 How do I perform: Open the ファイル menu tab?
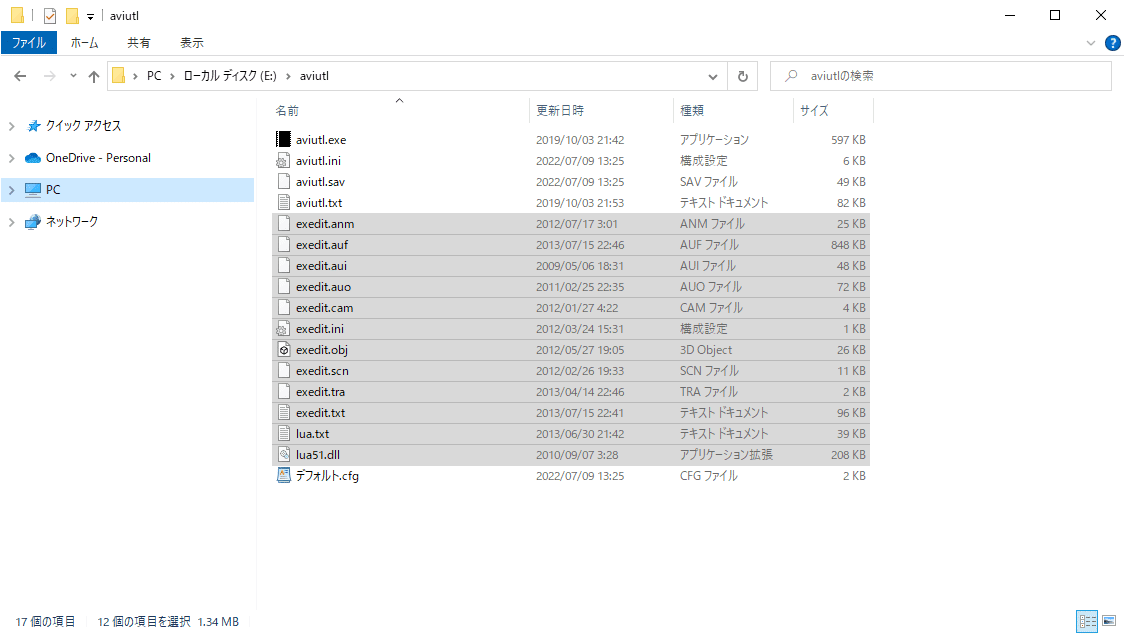(29, 43)
